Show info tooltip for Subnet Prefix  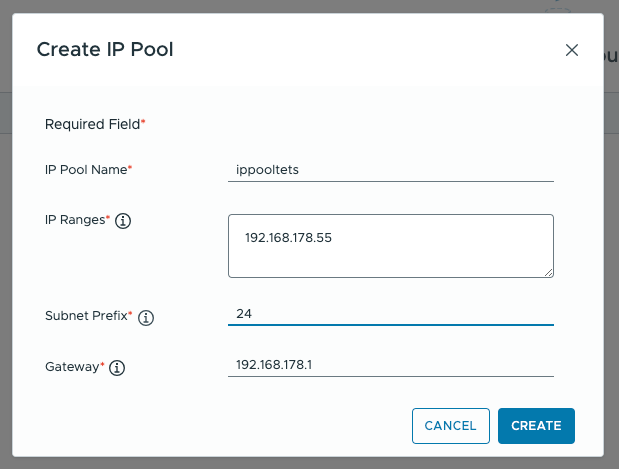point(146,317)
